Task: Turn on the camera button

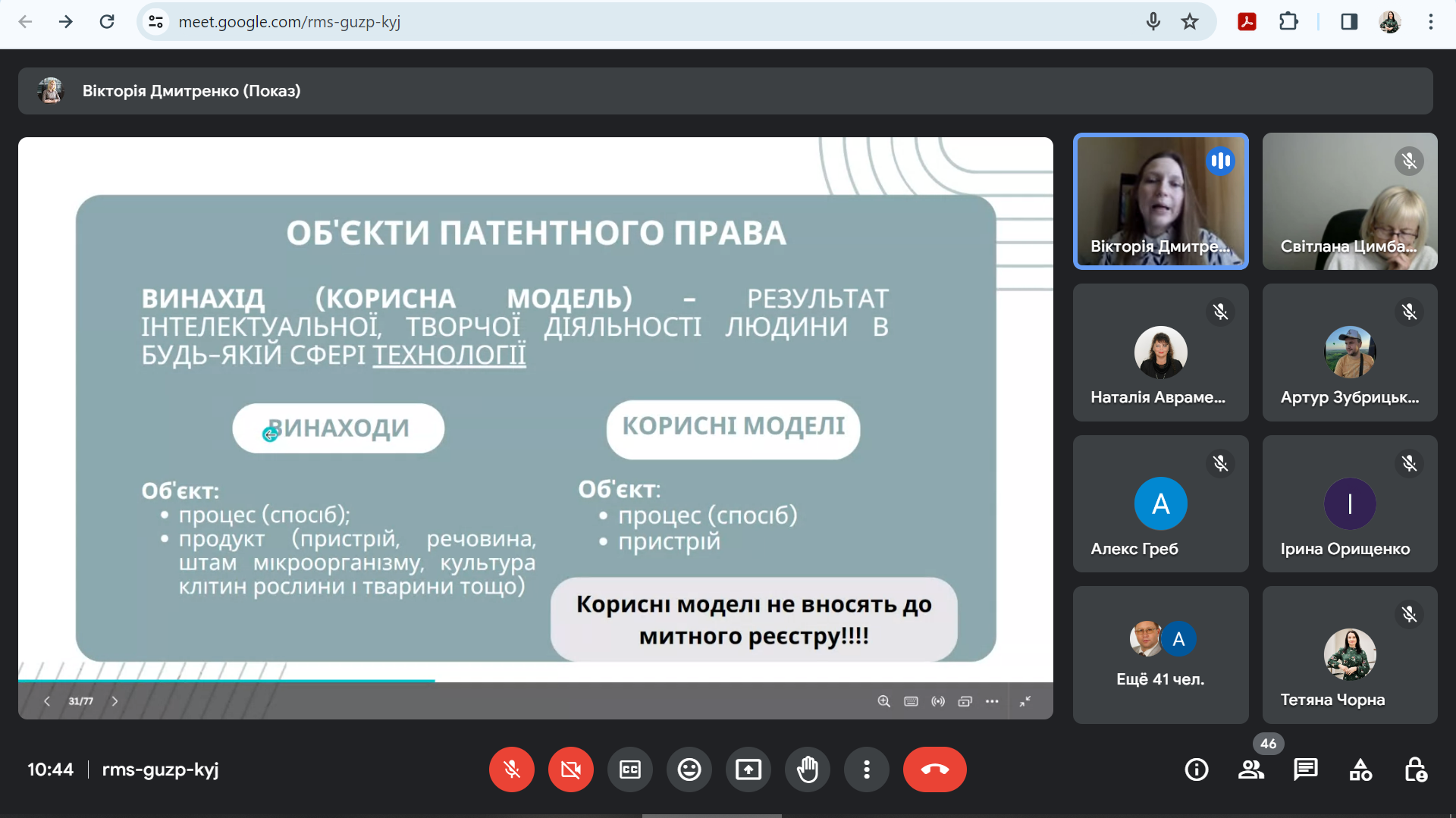Action: (x=571, y=769)
